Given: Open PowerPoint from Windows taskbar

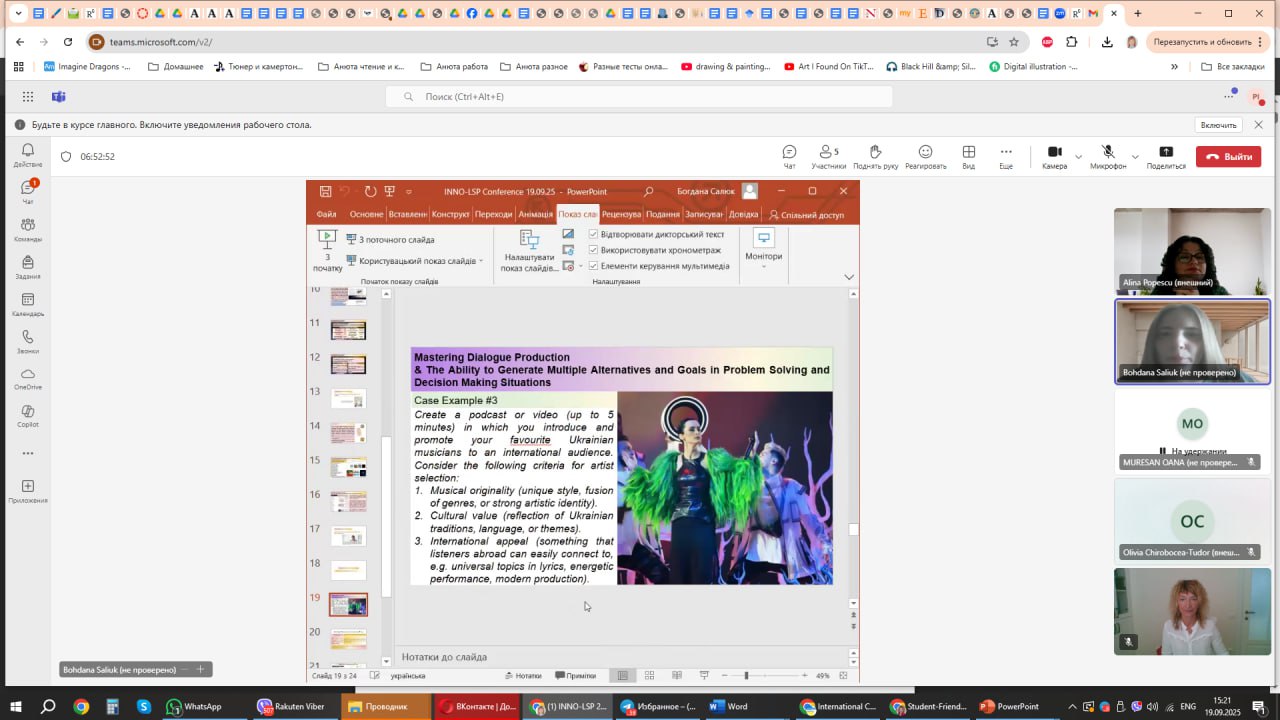Looking at the screenshot, I should (x=1010, y=706).
